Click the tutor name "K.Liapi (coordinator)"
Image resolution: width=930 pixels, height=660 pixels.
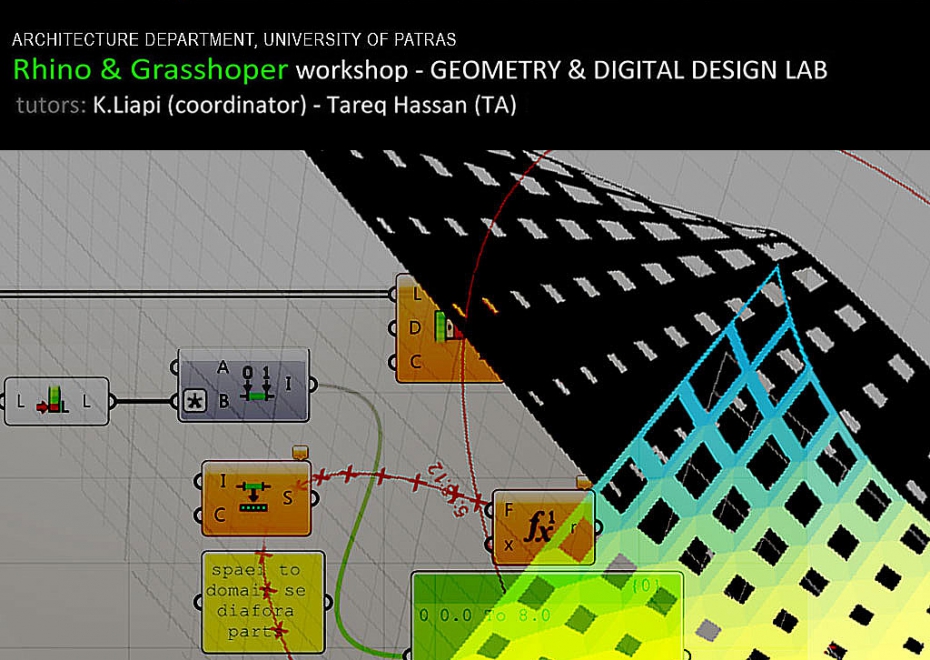(199, 105)
